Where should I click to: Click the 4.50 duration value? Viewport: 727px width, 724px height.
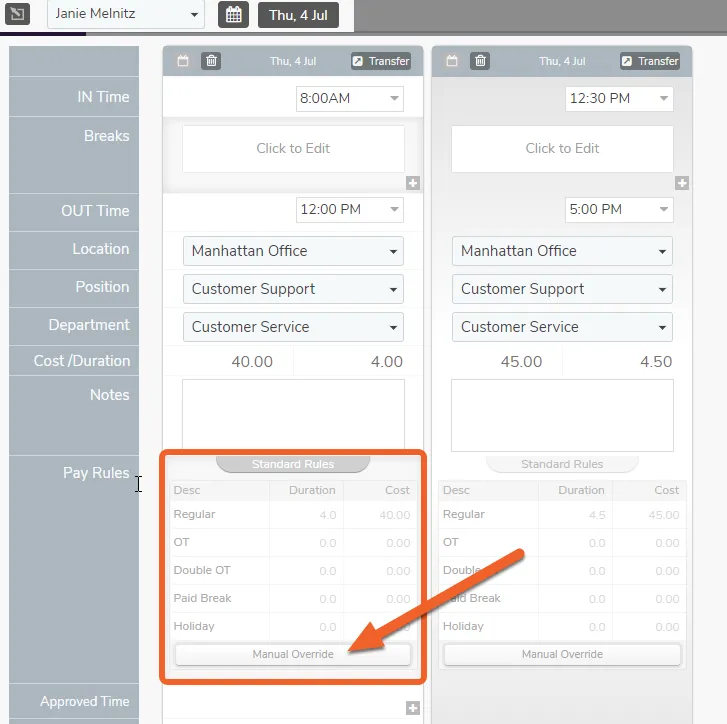656,362
